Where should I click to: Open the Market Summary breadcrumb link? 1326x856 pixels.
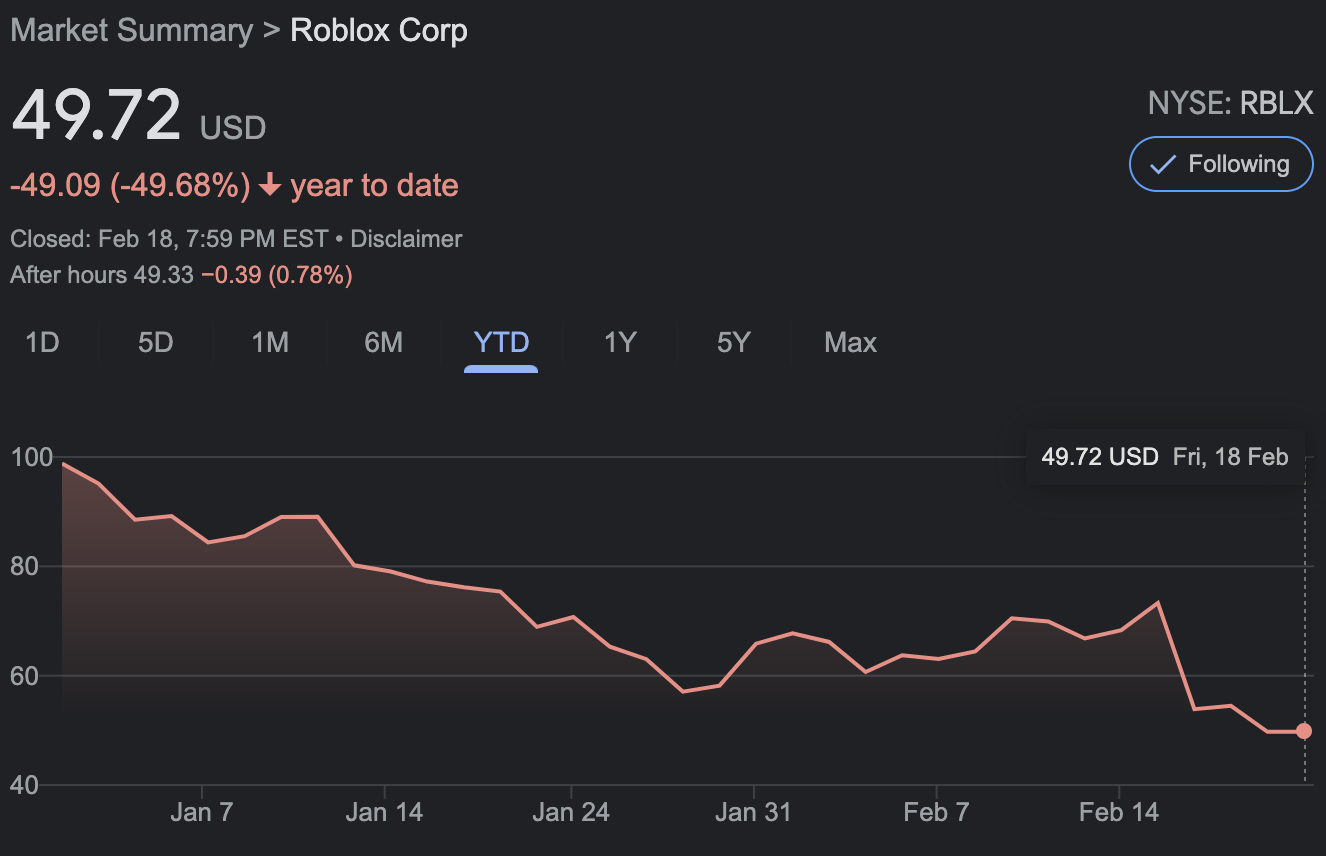point(131,30)
